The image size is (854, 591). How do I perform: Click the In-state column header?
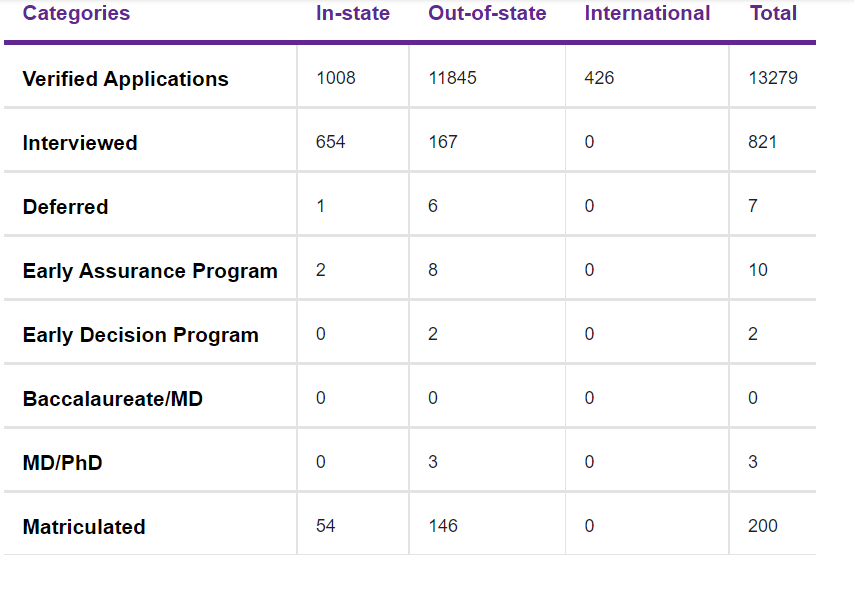click(x=352, y=14)
